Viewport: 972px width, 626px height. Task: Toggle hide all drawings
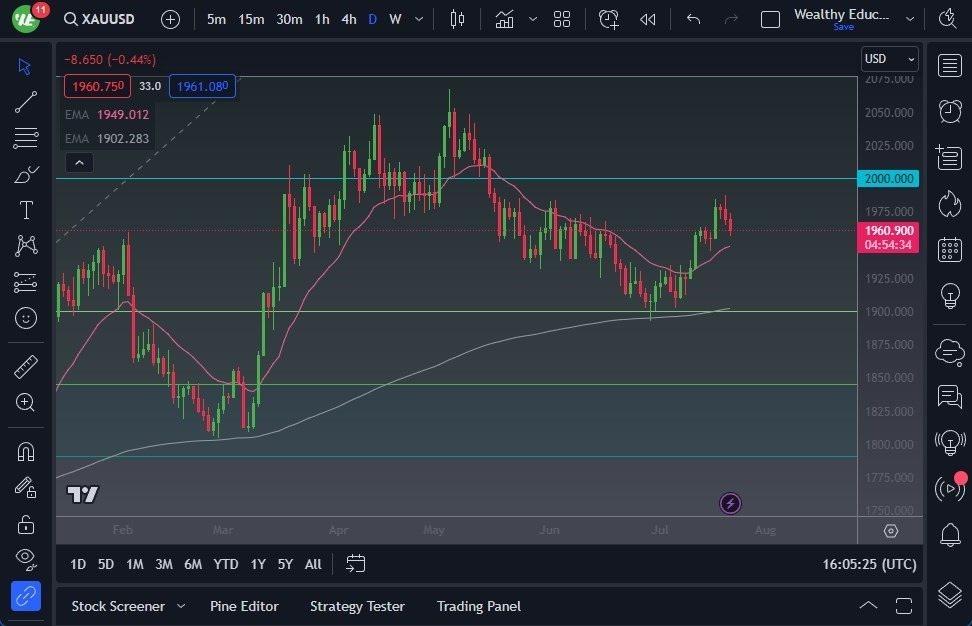coord(26,559)
